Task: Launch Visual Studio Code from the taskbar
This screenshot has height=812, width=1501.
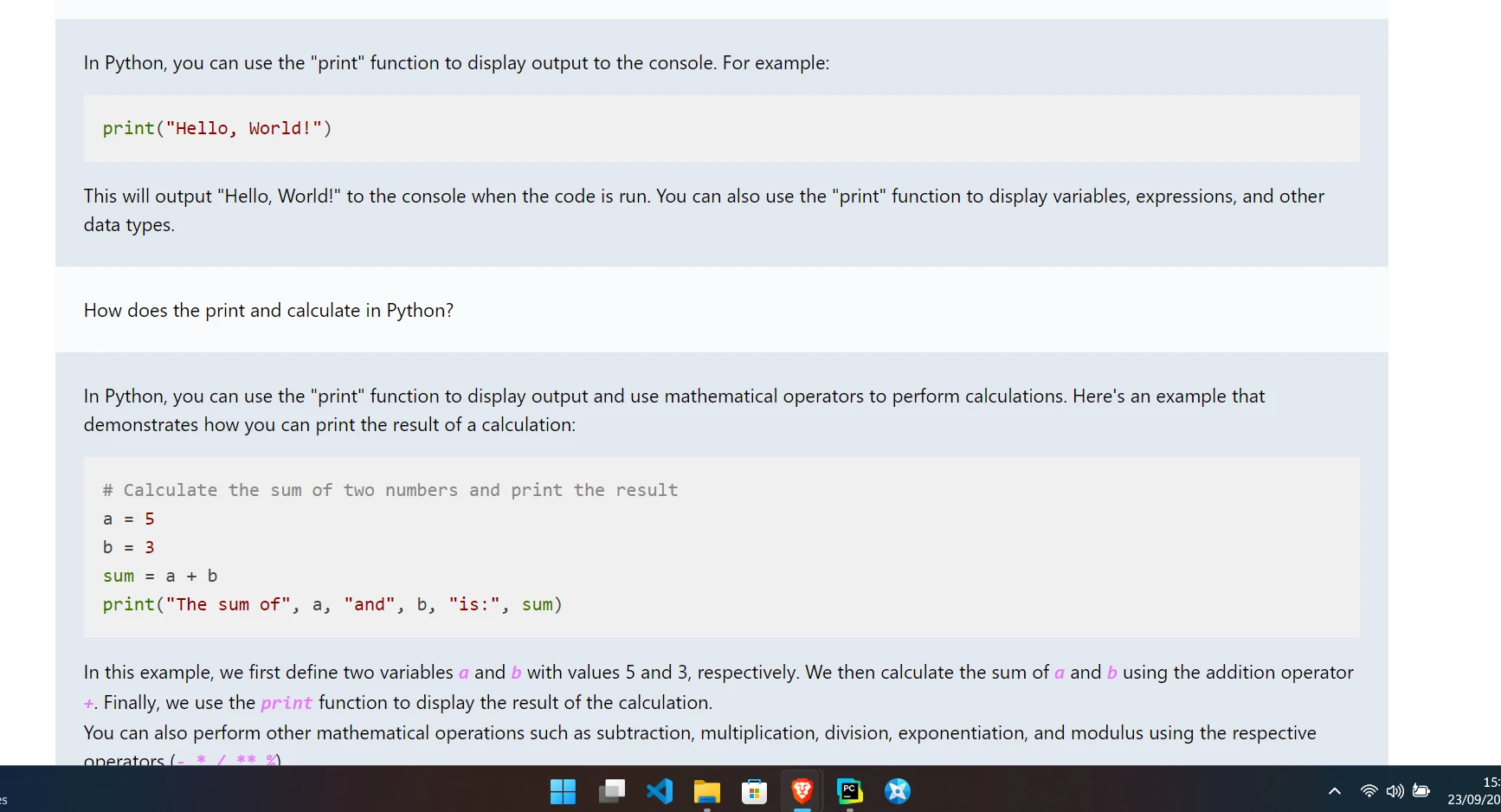Action: coord(660,791)
